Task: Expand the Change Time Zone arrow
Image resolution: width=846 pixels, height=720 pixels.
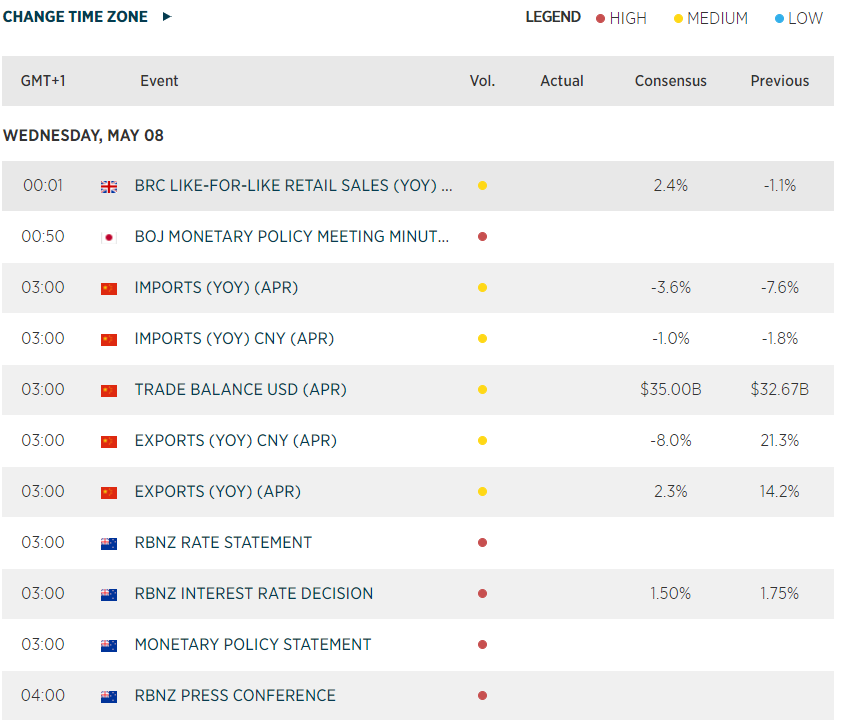Action: click(x=167, y=17)
